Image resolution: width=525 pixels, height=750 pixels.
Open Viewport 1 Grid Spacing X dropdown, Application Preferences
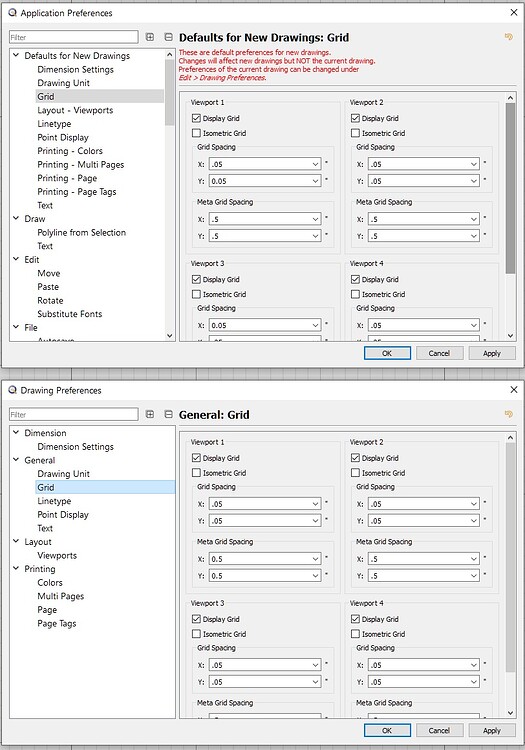315,164
